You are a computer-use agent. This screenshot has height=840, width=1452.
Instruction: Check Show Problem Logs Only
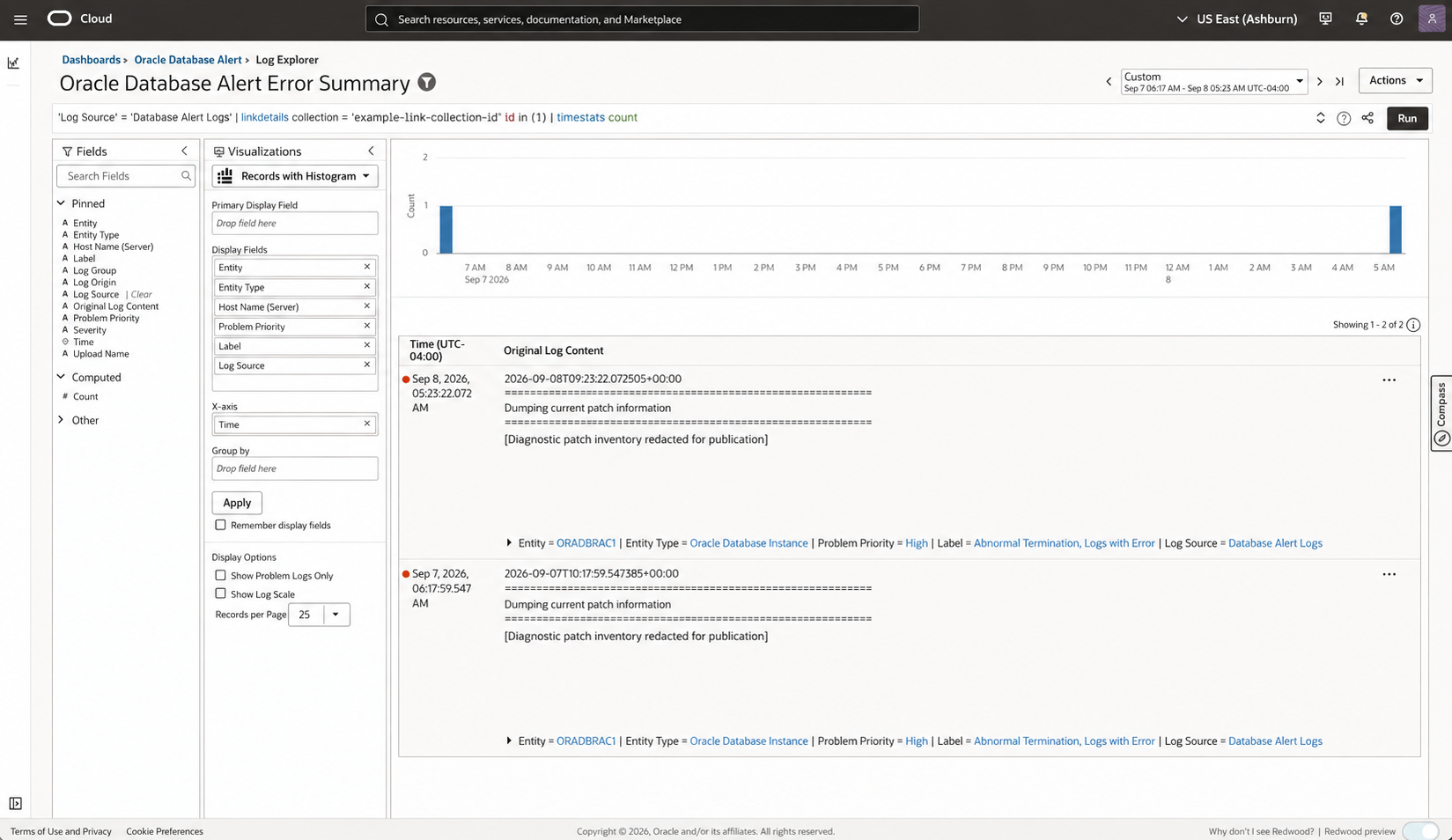[x=220, y=575]
